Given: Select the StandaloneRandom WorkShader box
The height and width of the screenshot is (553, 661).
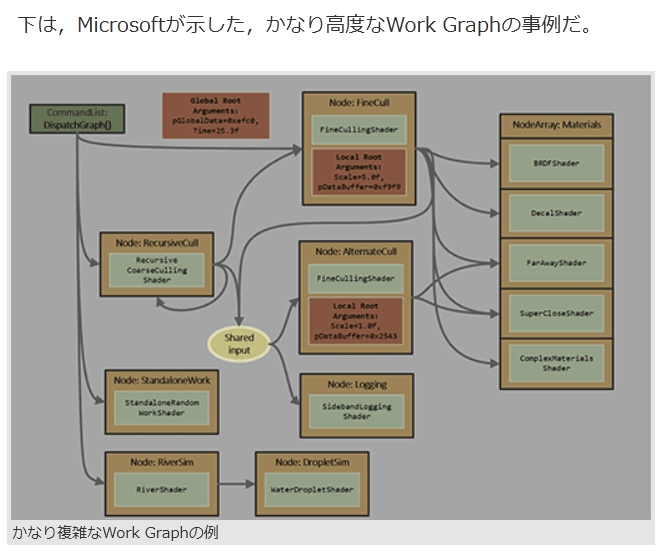Looking at the screenshot, I should 161,407.
